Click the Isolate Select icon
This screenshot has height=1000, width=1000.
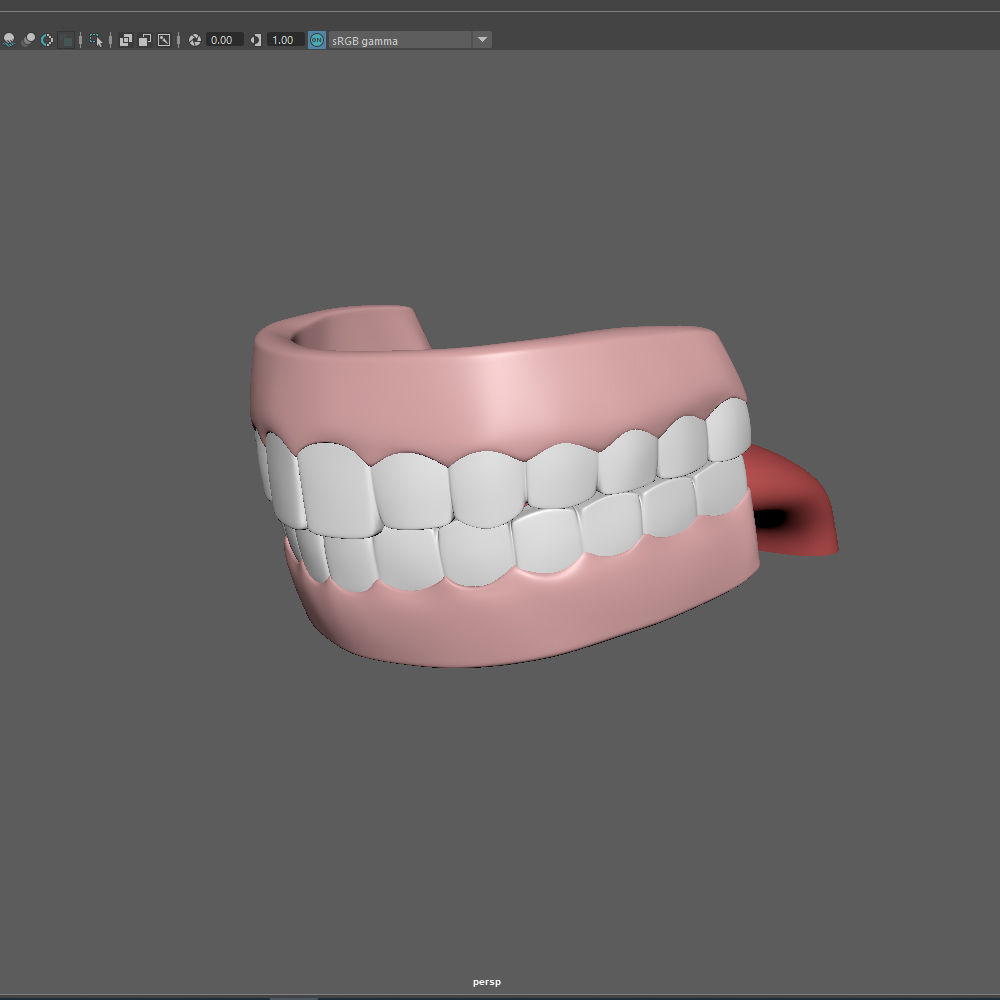96,40
